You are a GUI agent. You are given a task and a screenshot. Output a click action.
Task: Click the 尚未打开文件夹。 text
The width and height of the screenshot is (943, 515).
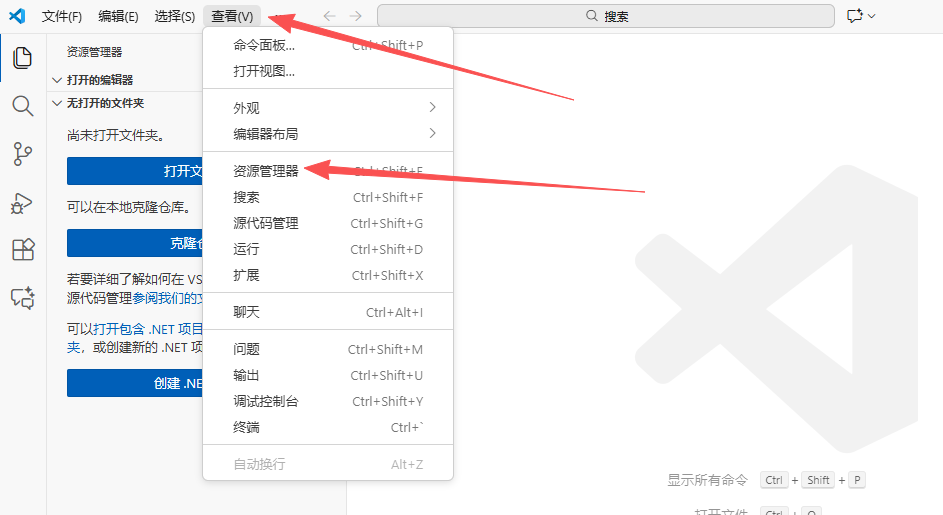[116, 135]
